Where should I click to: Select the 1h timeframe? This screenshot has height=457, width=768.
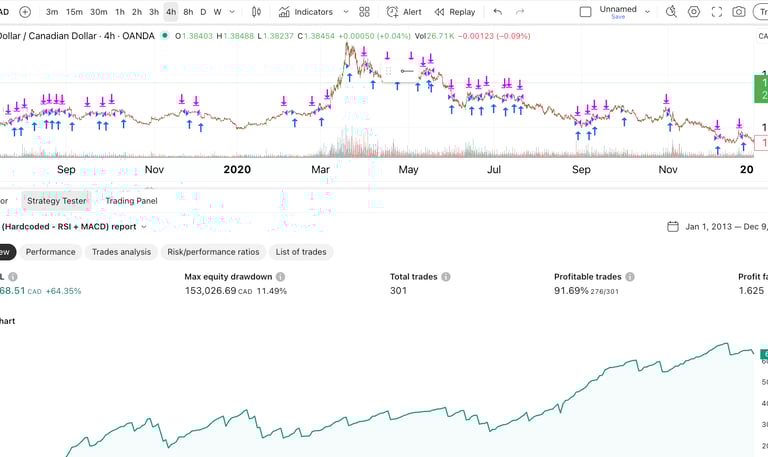coord(120,12)
